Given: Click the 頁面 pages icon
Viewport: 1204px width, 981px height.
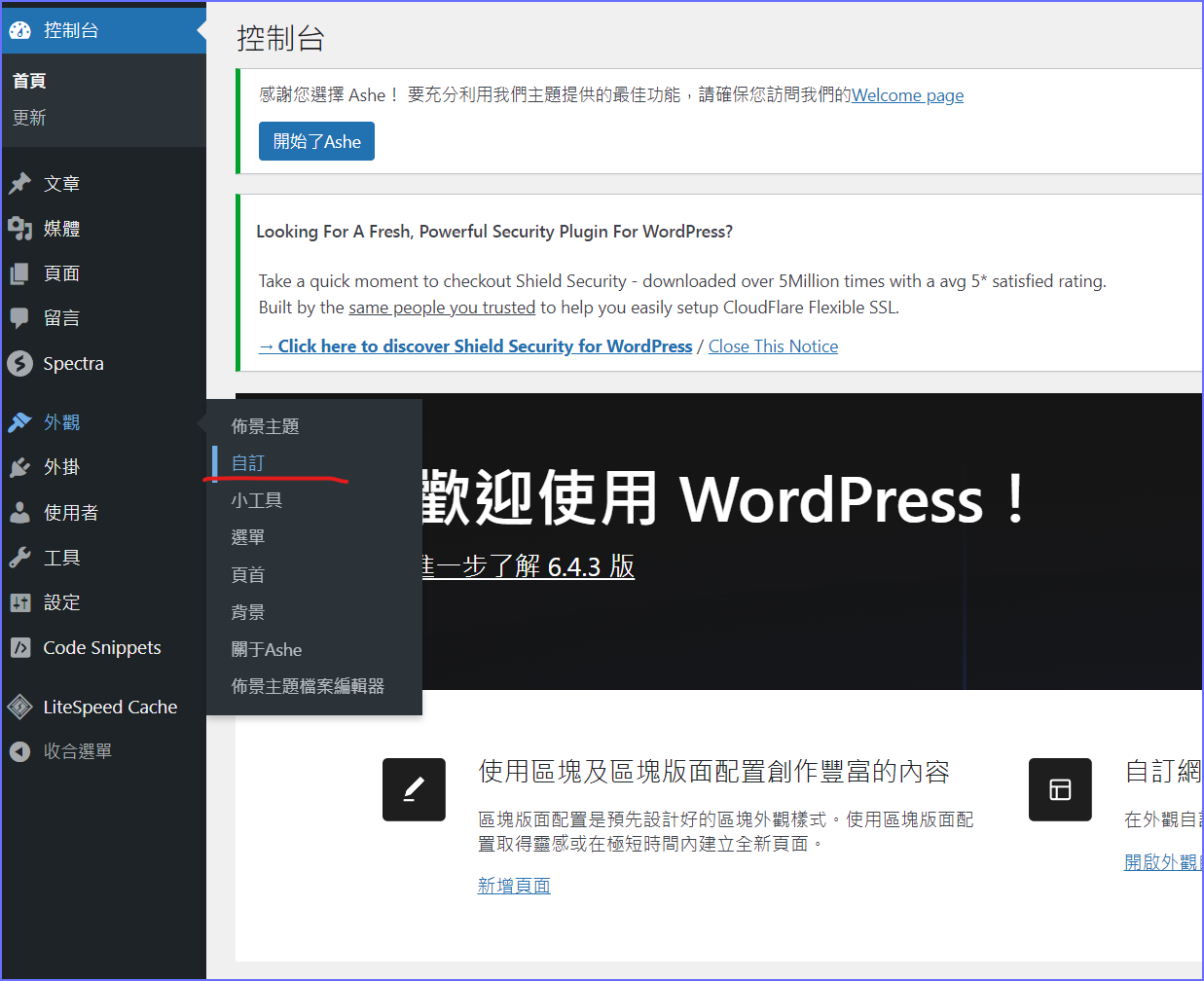Looking at the screenshot, I should 19,273.
